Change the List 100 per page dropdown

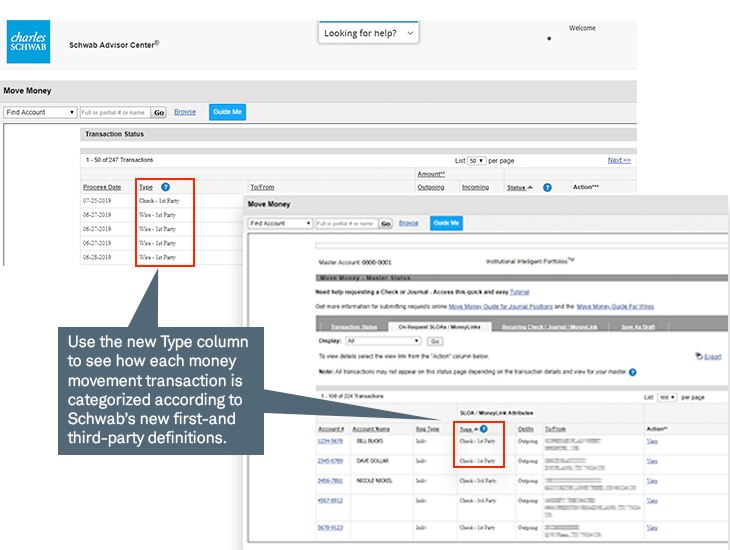pos(667,397)
